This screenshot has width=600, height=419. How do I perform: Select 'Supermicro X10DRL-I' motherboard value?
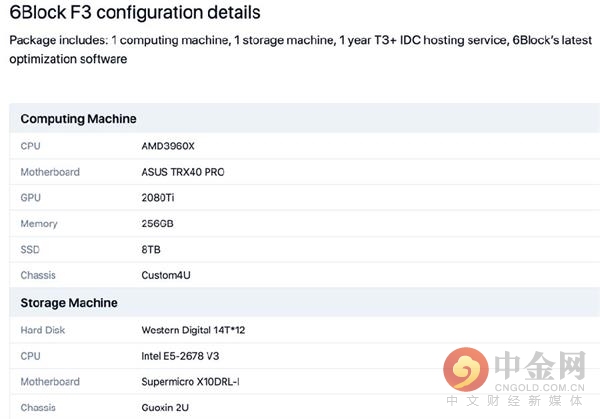point(190,382)
